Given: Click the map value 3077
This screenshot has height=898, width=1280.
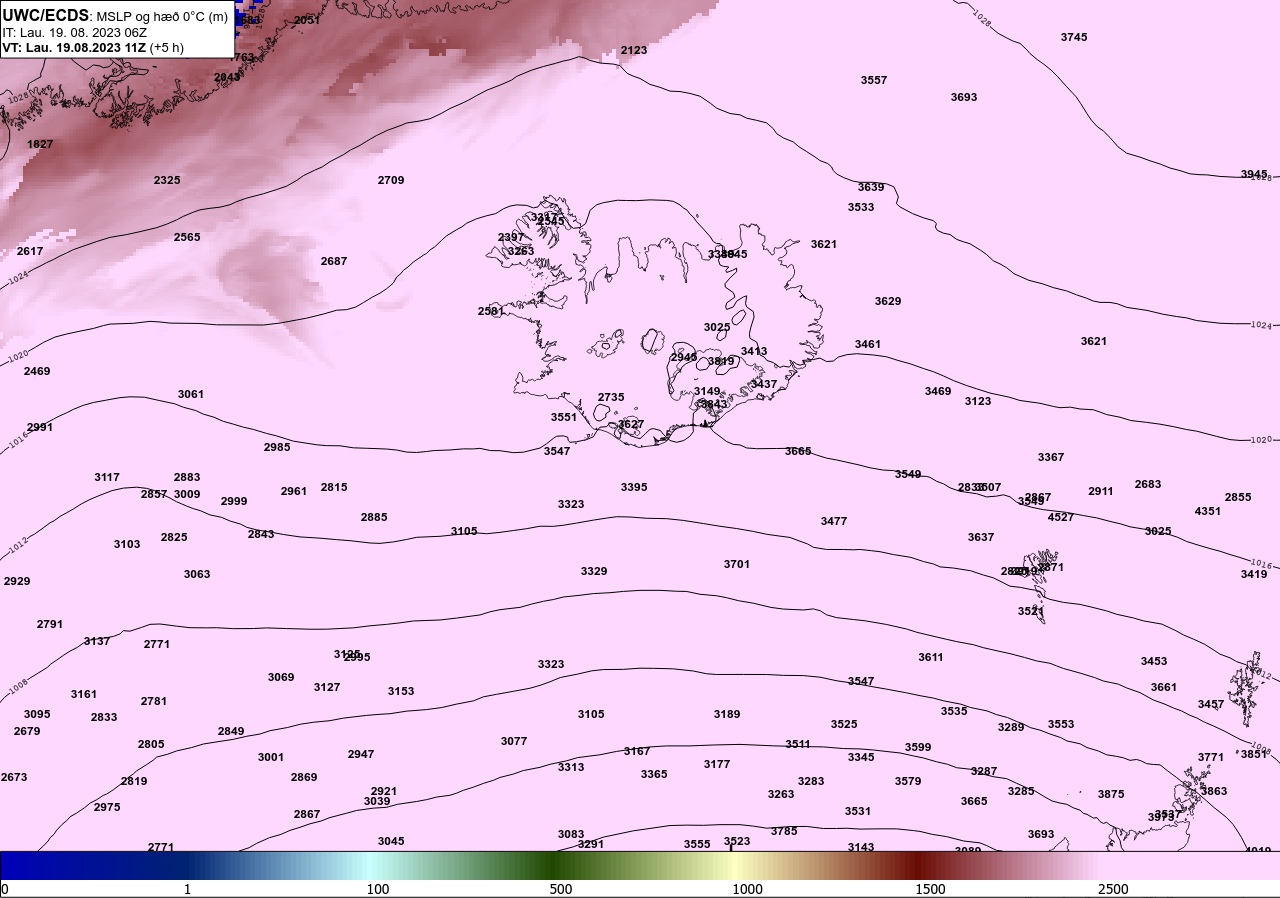Looking at the screenshot, I should 514,741.
